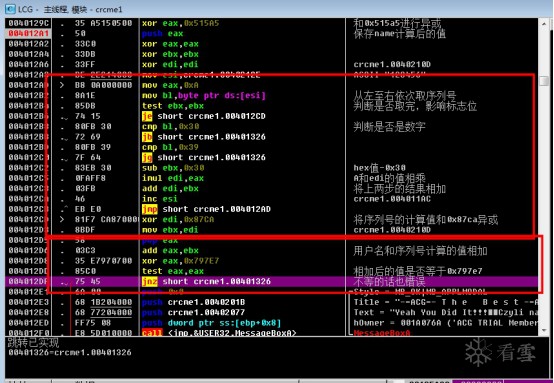Select 'push crcme1.0040201B' instruction

pyautogui.click(x=194, y=302)
